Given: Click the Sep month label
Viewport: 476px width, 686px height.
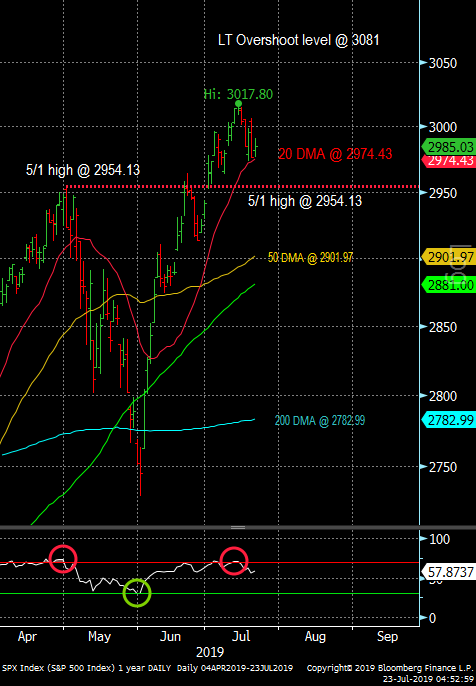Looking at the screenshot, I should (x=387, y=637).
